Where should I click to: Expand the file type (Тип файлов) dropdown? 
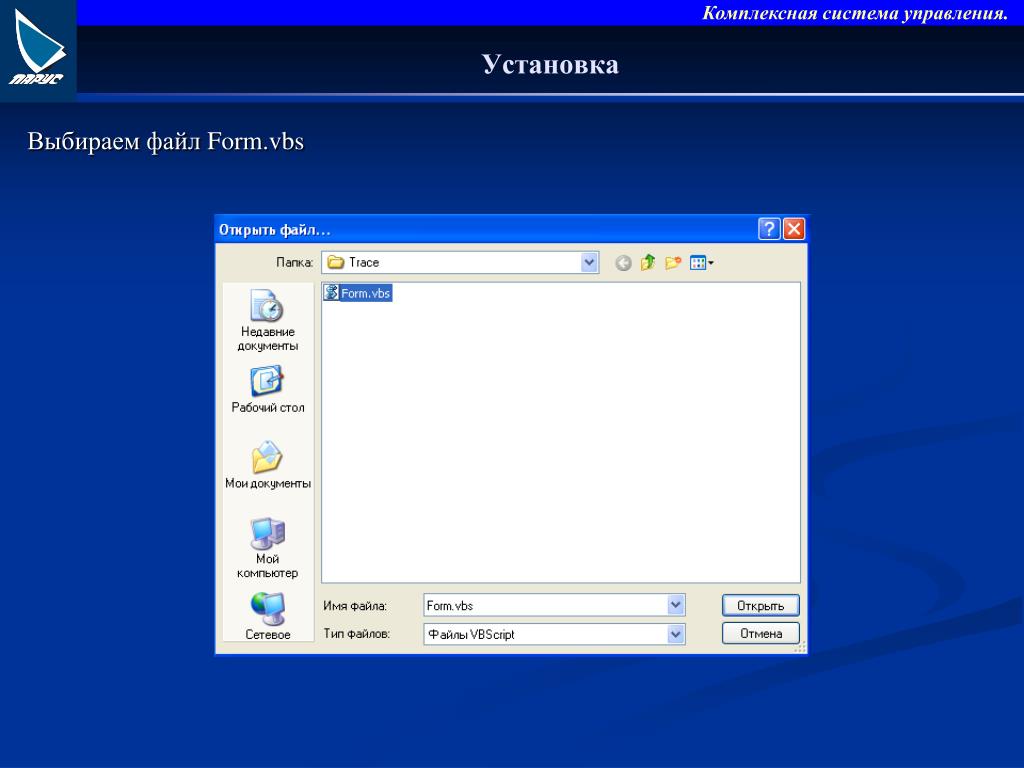click(676, 634)
